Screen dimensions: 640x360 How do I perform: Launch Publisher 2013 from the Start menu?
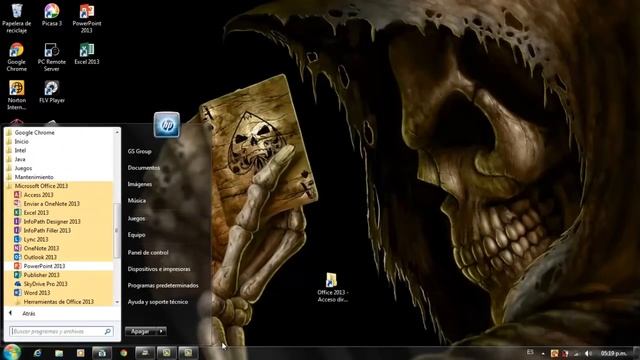click(x=41, y=275)
